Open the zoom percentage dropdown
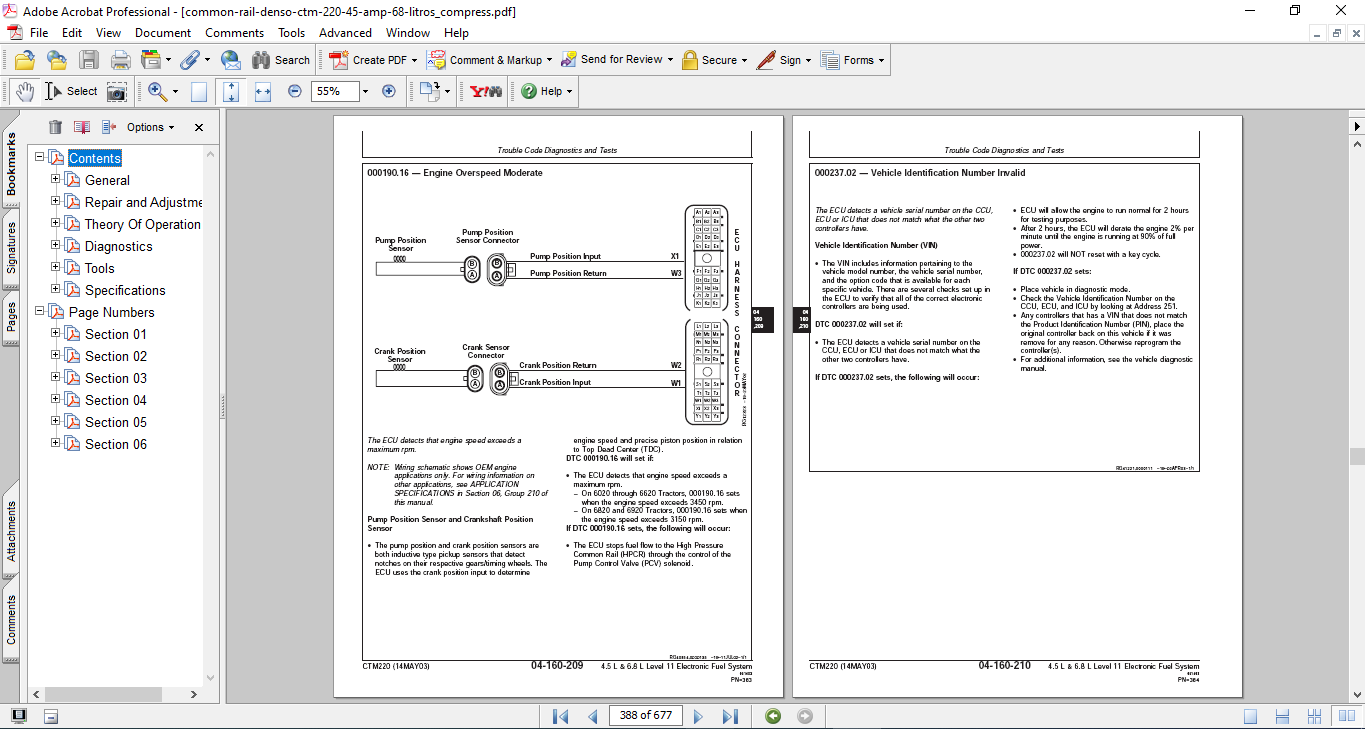 tap(365, 91)
